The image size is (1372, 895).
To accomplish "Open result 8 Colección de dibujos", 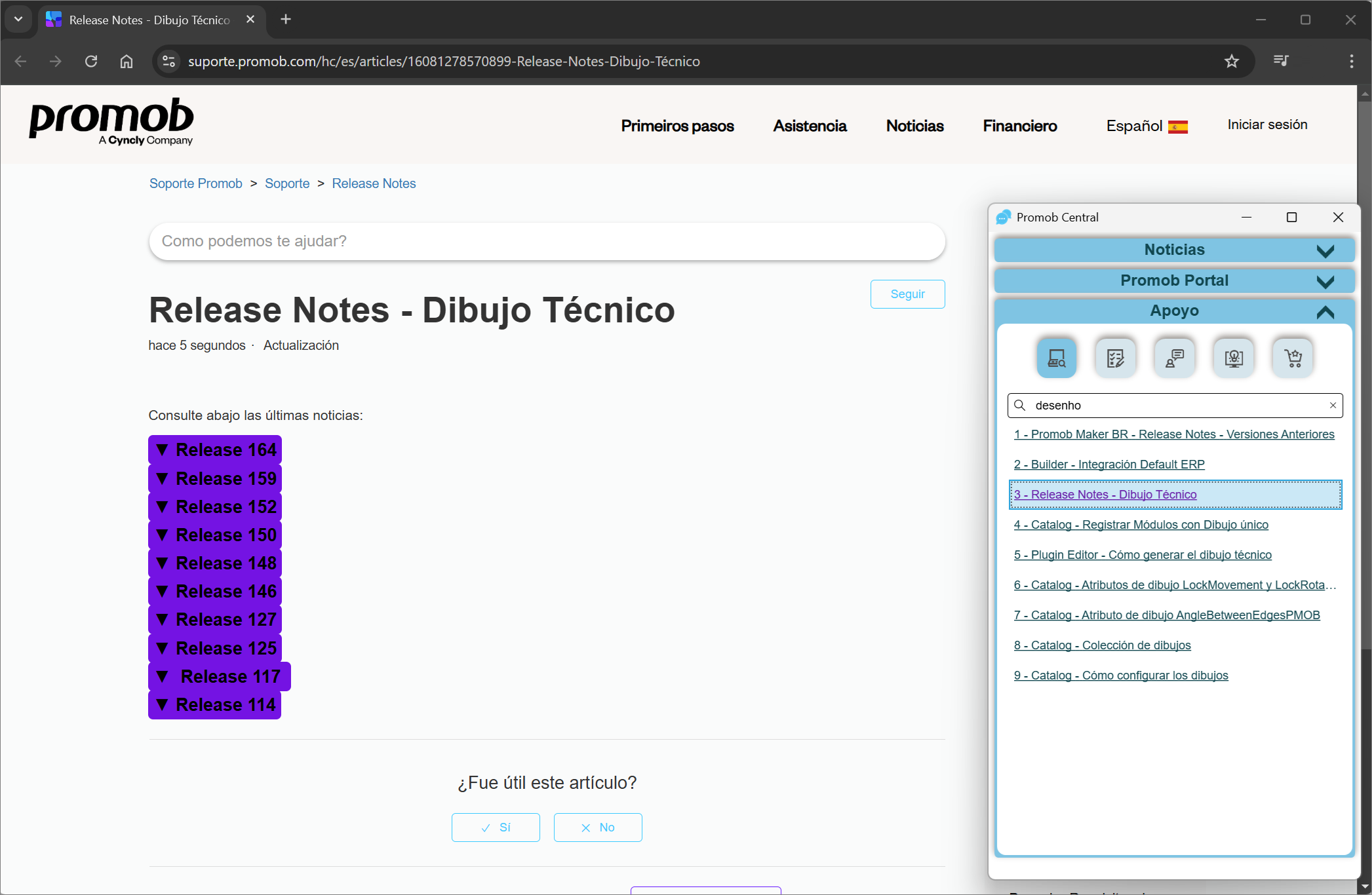I will 1103,645.
